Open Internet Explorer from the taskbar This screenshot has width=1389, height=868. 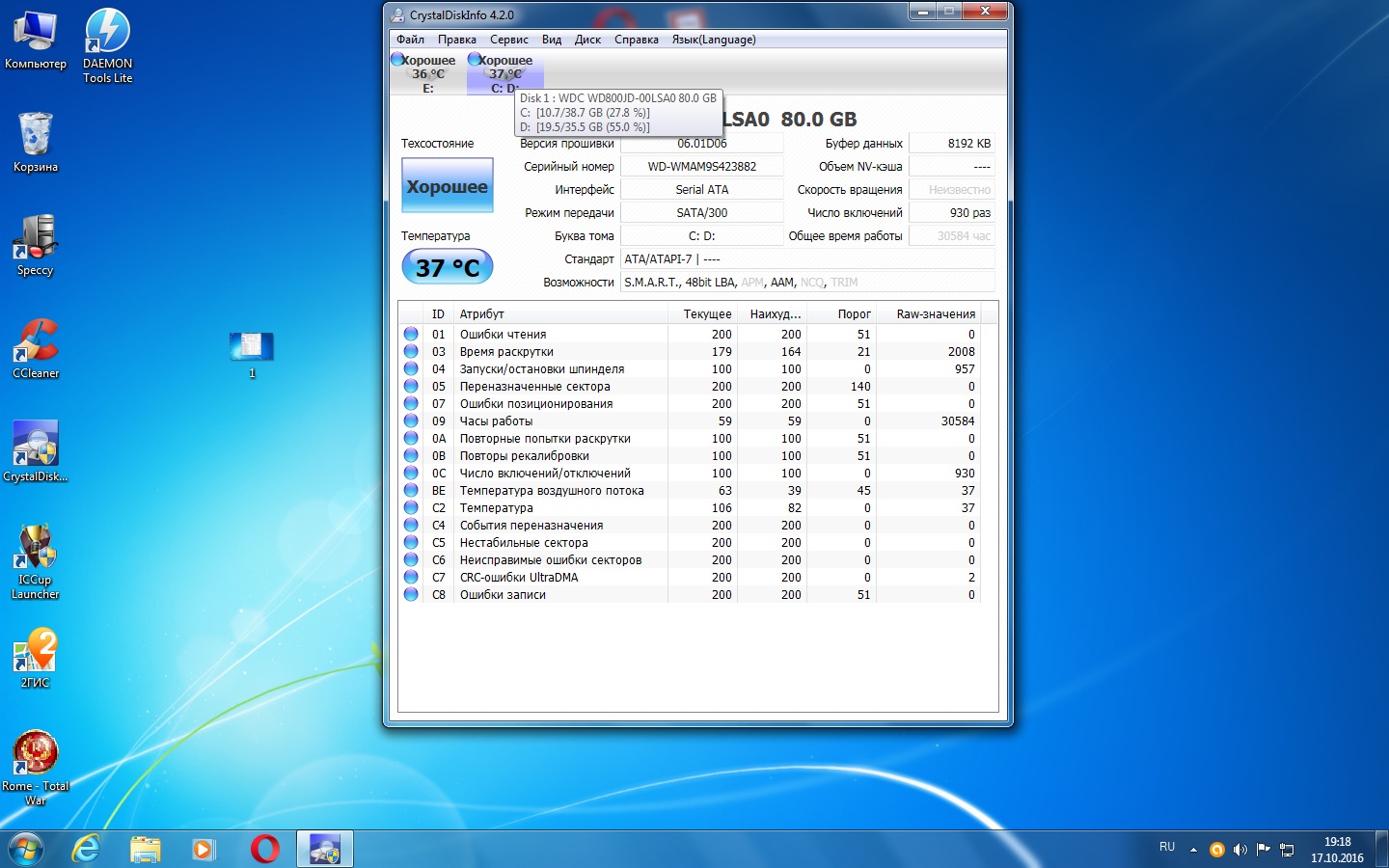87,849
